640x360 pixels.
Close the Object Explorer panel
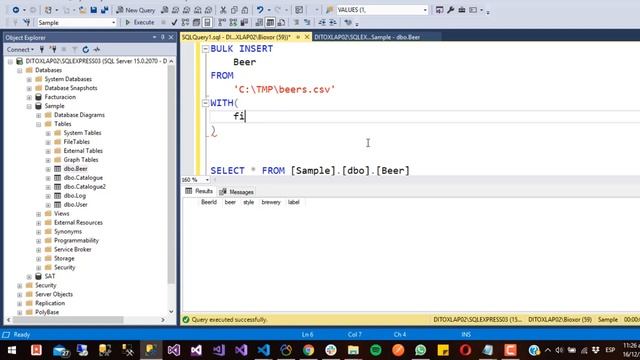[171, 37]
